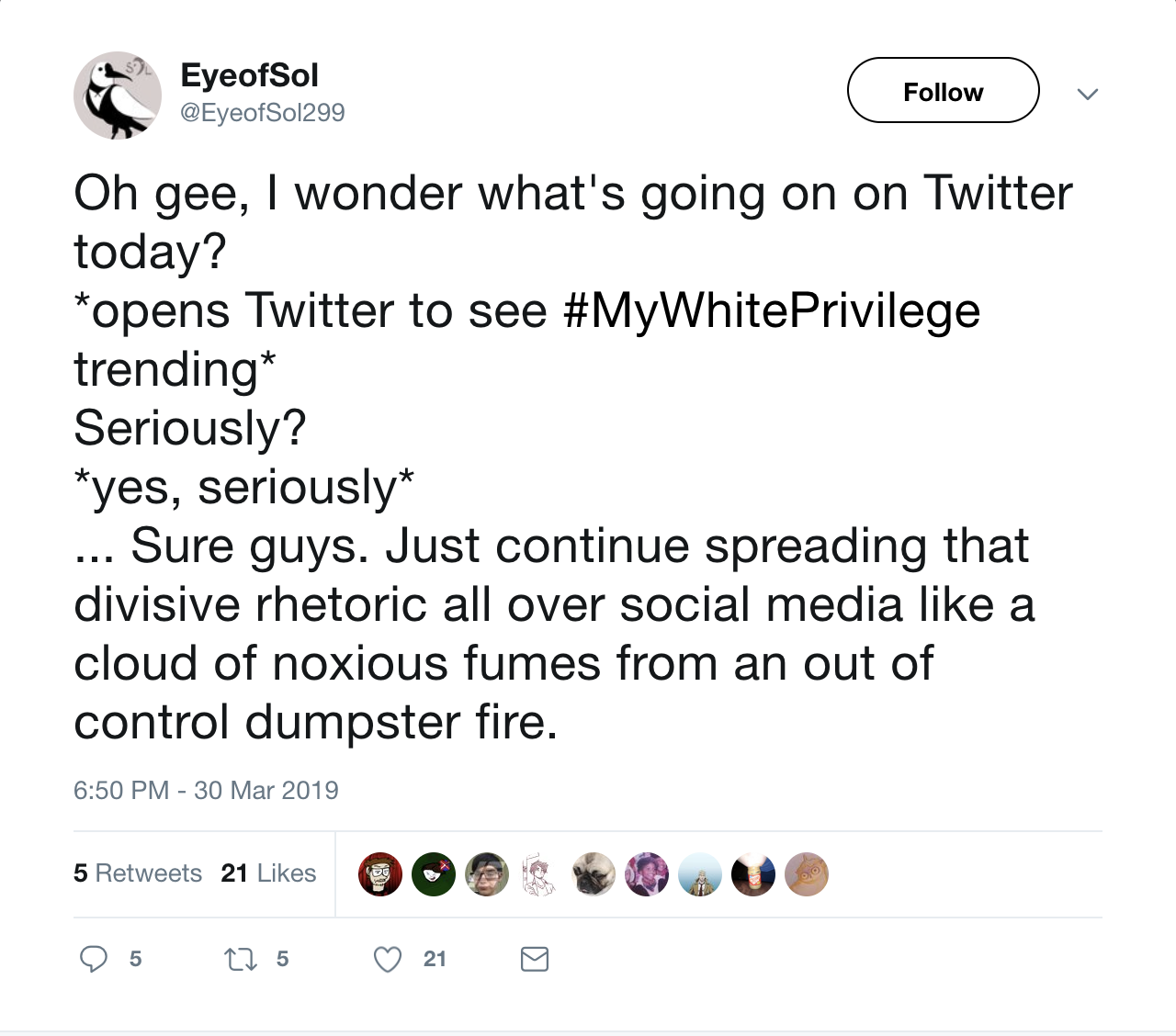Click the first liker's red avatar
The height and width of the screenshot is (1036, 1176).
[380, 874]
